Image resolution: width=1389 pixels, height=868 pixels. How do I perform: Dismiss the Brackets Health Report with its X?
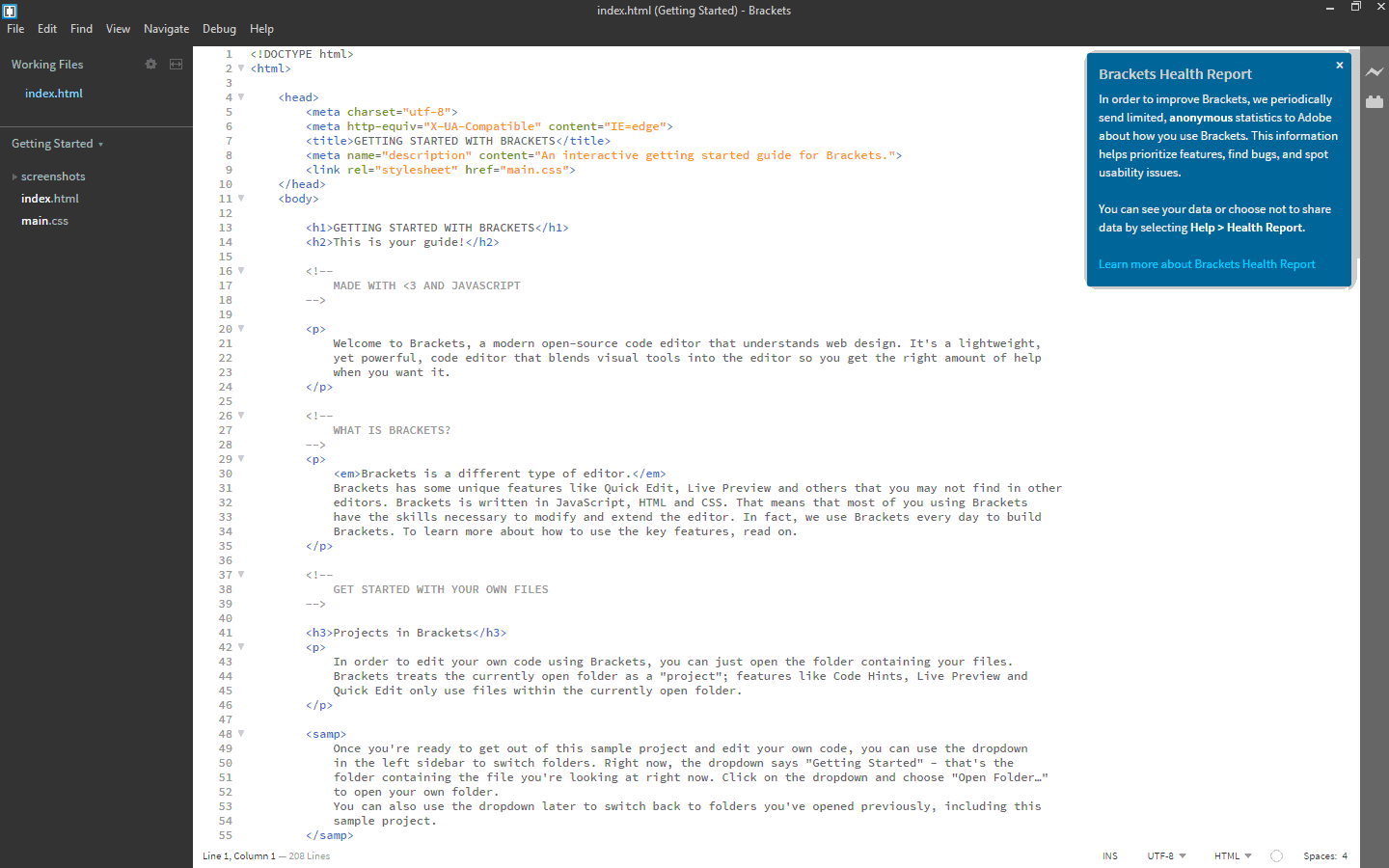[1340, 65]
